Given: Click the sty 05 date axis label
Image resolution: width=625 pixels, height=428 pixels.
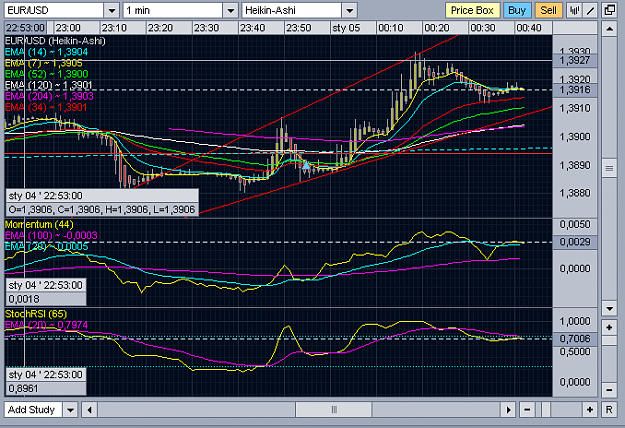Looking at the screenshot, I should point(346,28).
